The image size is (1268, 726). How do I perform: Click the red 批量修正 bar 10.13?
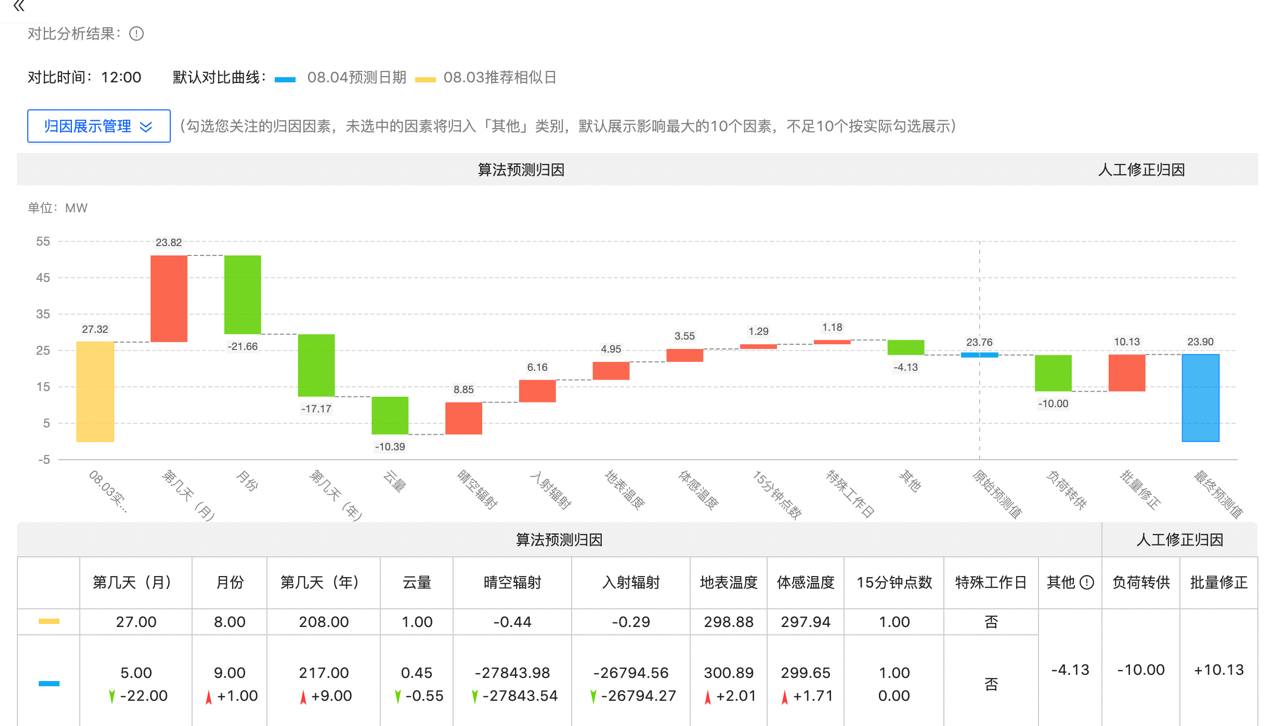(1127, 373)
